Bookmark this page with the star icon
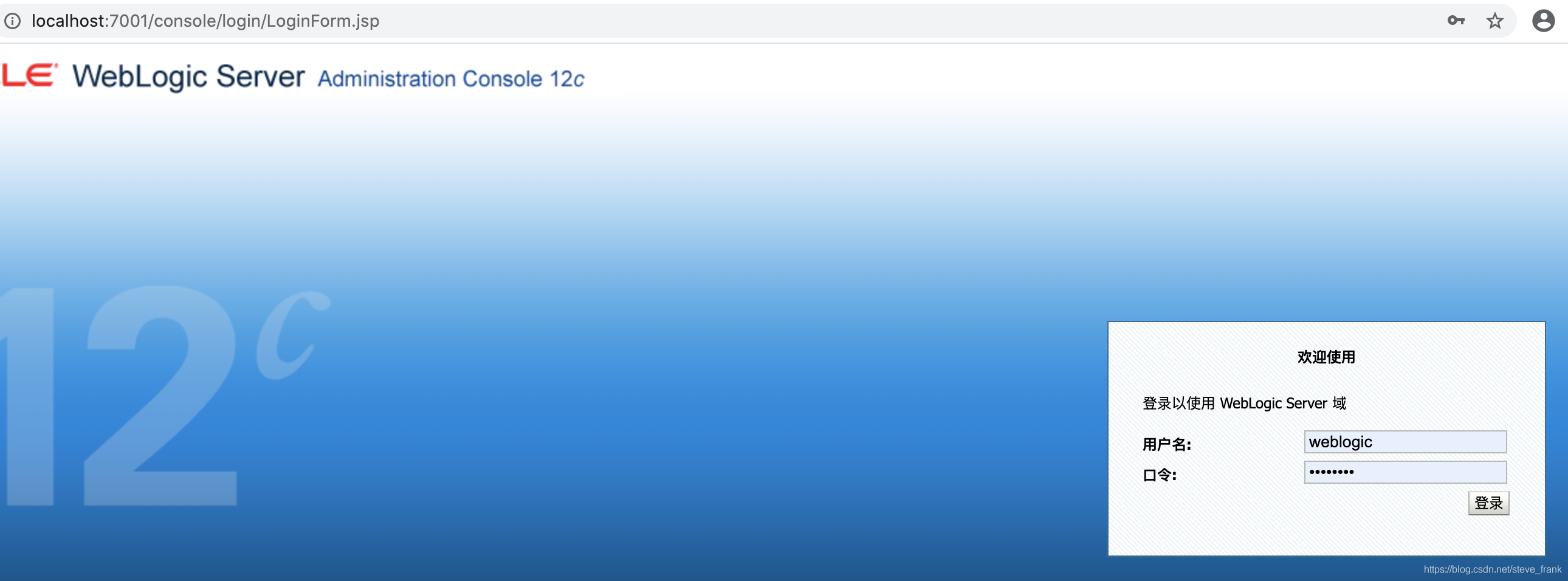Viewport: 1568px width, 581px height. [1494, 21]
